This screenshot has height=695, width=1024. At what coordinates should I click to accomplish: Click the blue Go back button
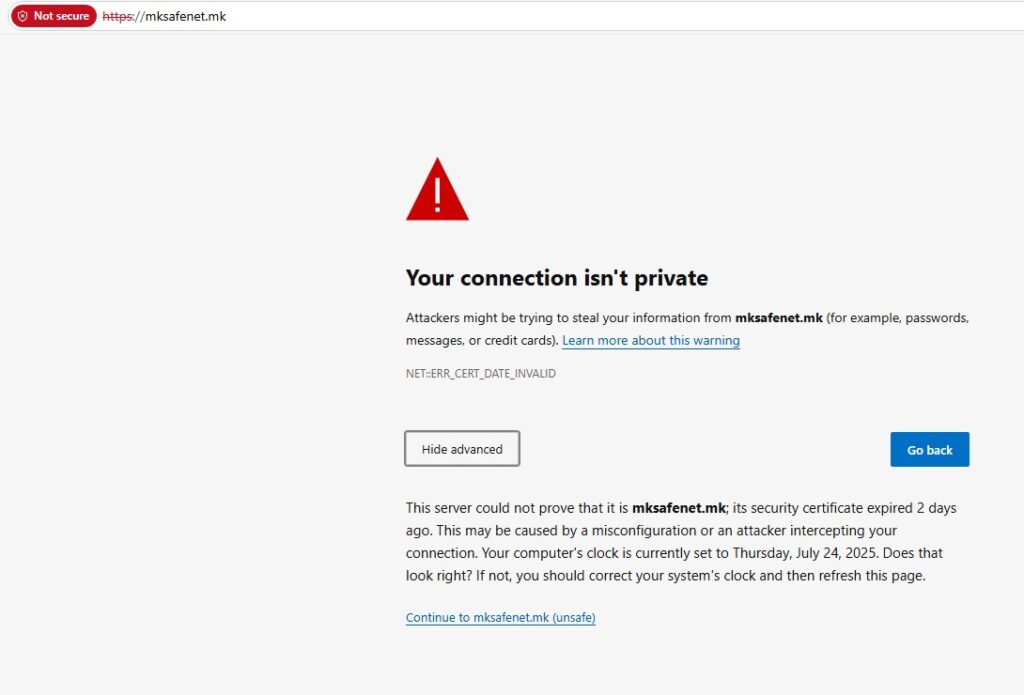(929, 449)
